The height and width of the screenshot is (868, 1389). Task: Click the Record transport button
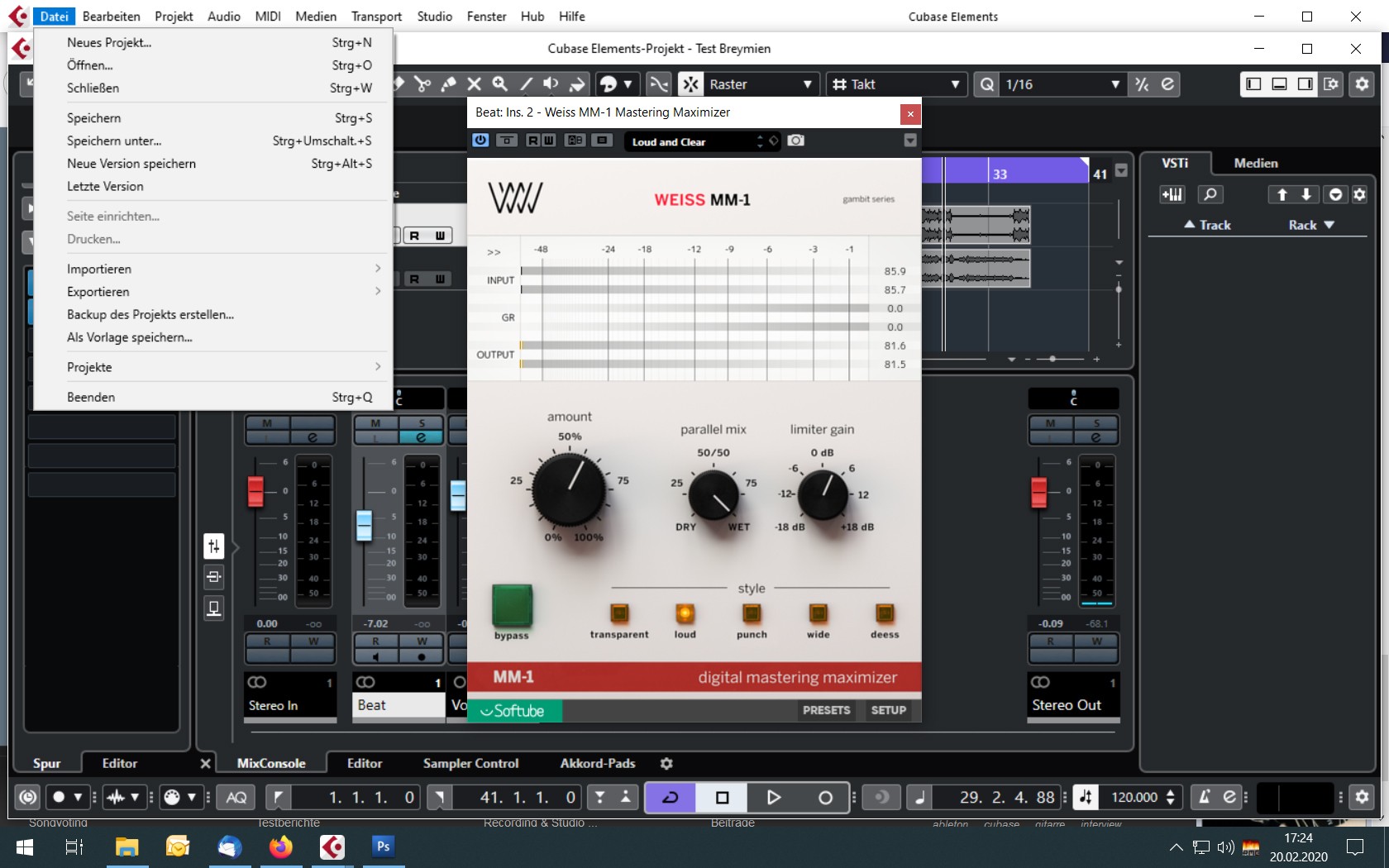coord(824,797)
